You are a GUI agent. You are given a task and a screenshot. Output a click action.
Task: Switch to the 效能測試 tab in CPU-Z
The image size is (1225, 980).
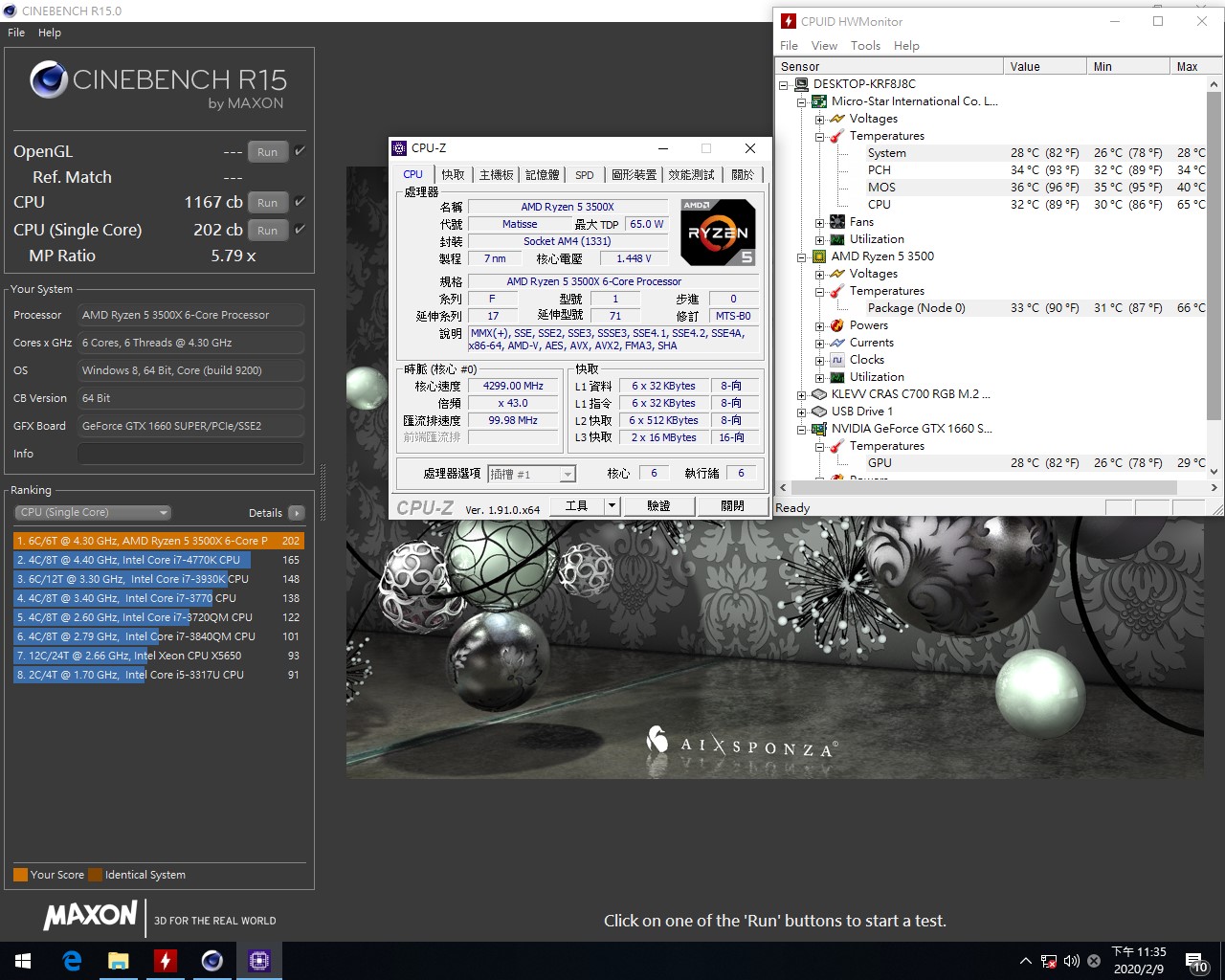[692, 175]
